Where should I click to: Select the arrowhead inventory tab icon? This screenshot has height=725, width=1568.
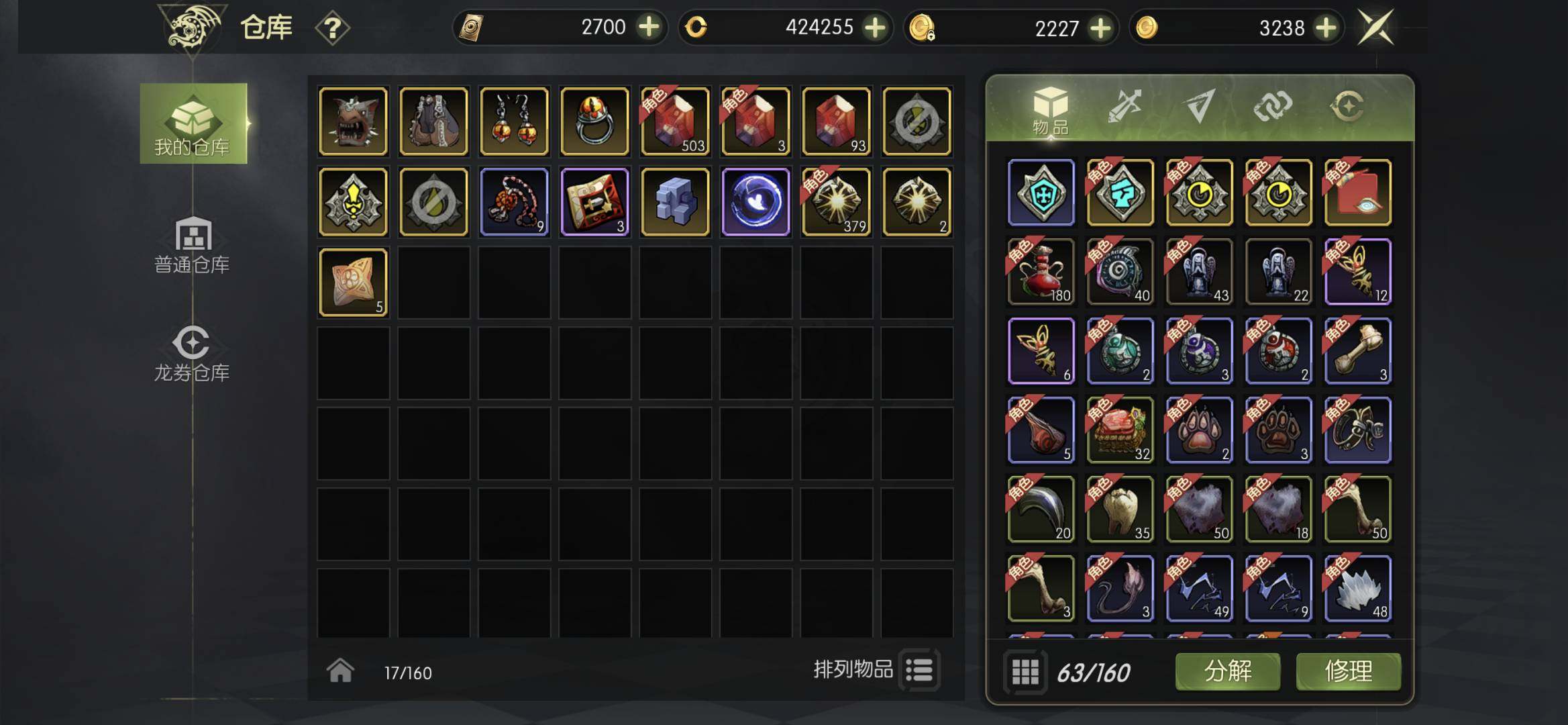coord(1200,106)
